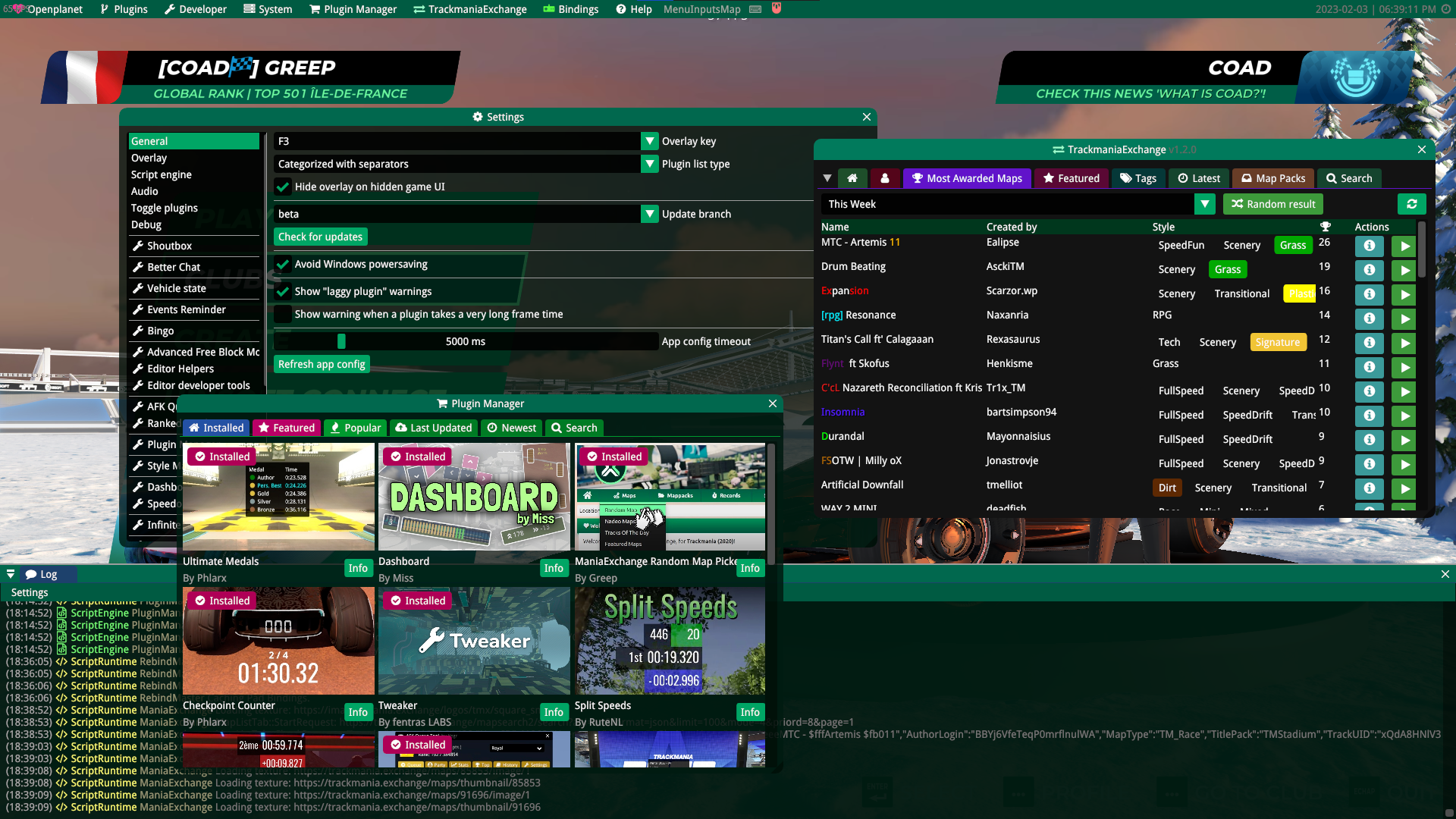1456x819 pixels.
Task: Show info for MTC - Artemis 11
Action: coord(1369,246)
